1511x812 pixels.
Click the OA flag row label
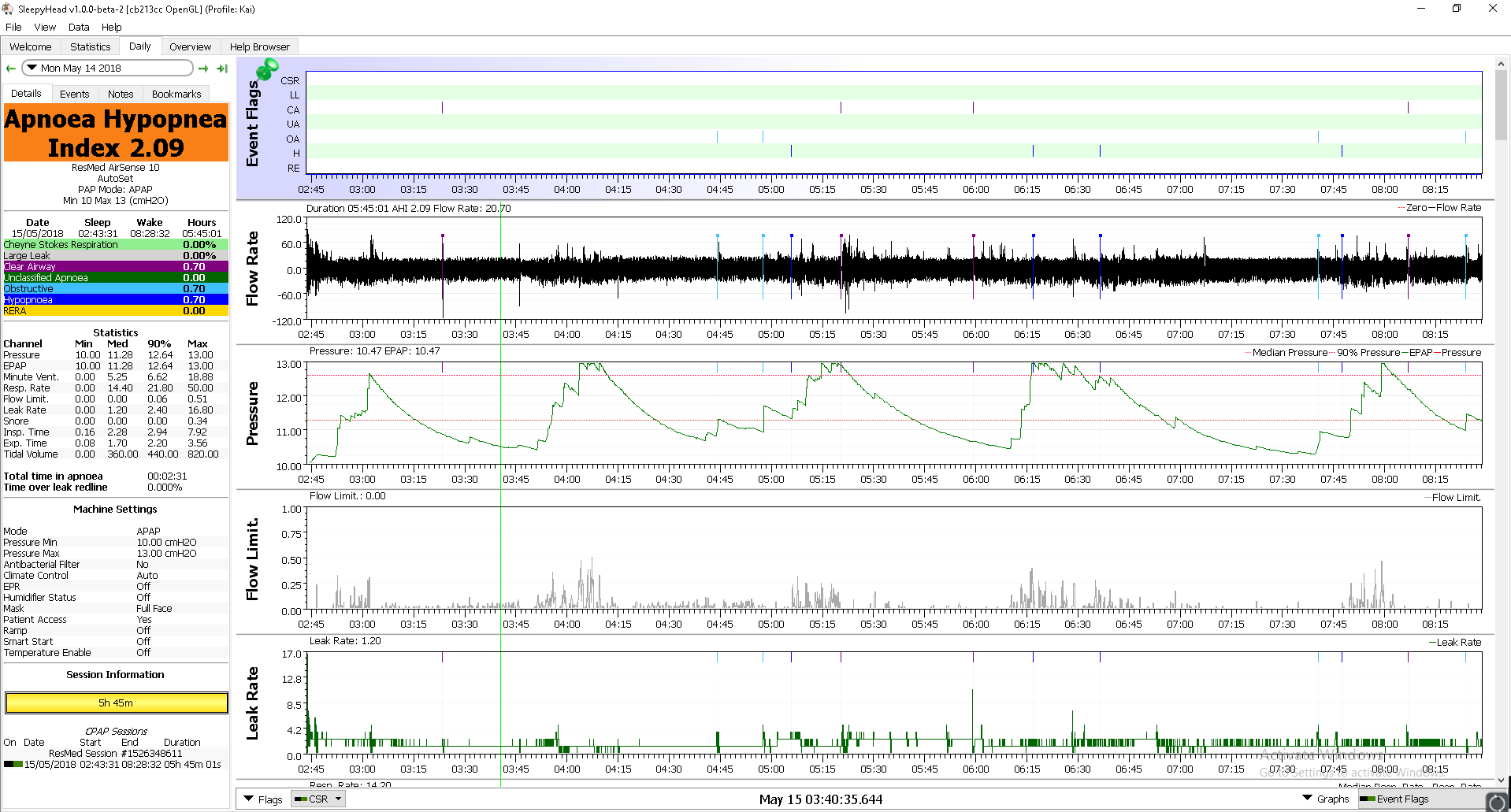point(293,139)
